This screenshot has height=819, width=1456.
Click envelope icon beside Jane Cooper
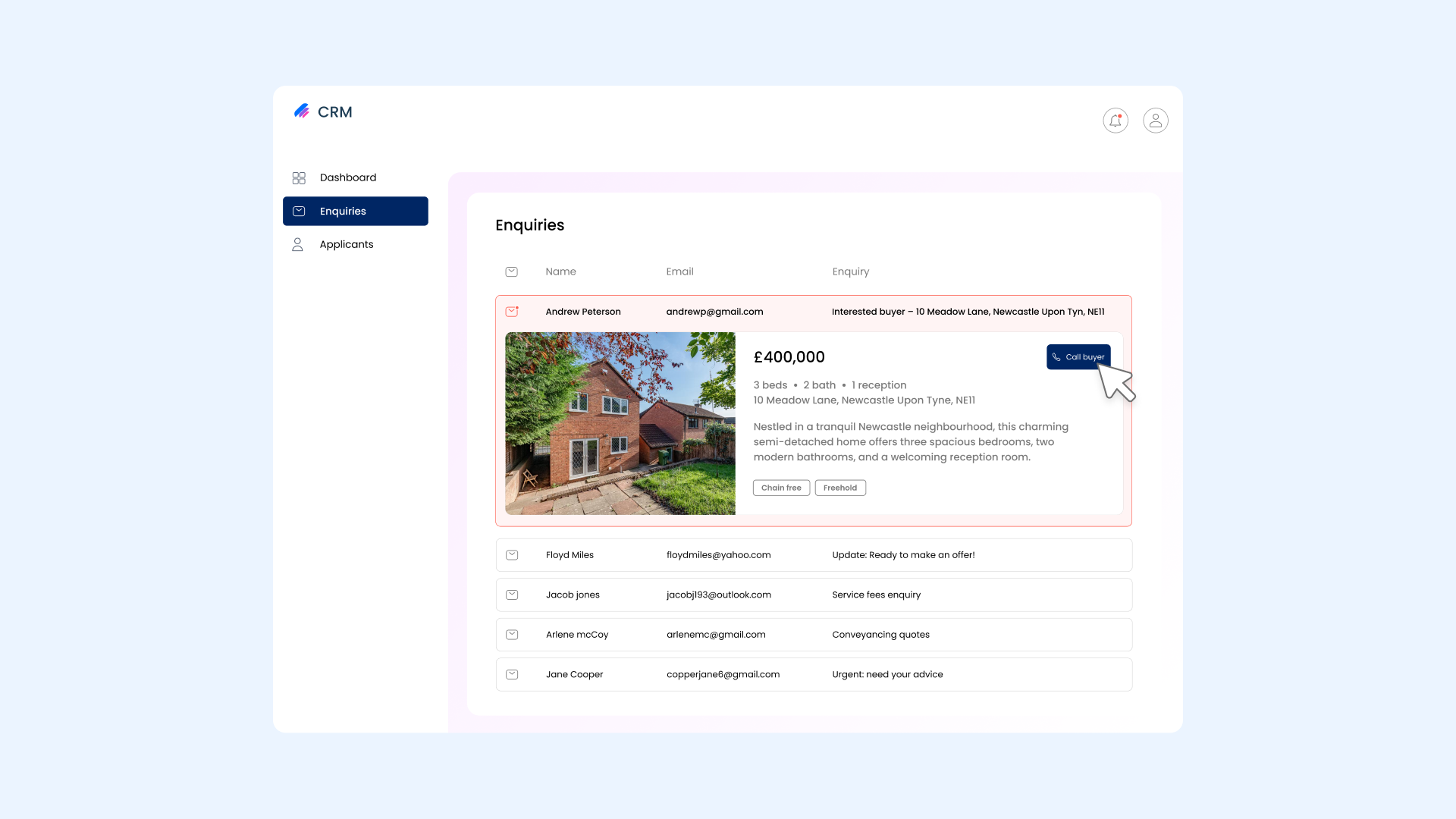click(512, 674)
